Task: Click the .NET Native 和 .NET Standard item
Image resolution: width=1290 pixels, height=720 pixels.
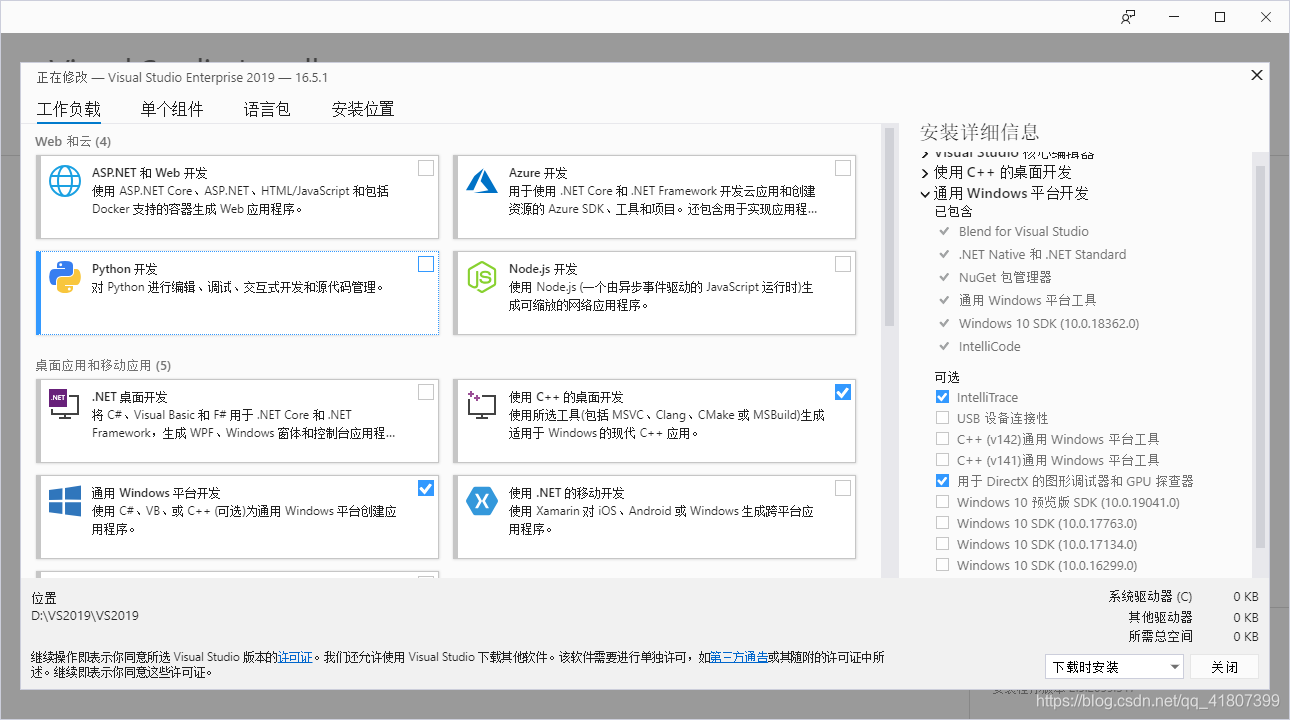Action: [x=1042, y=254]
